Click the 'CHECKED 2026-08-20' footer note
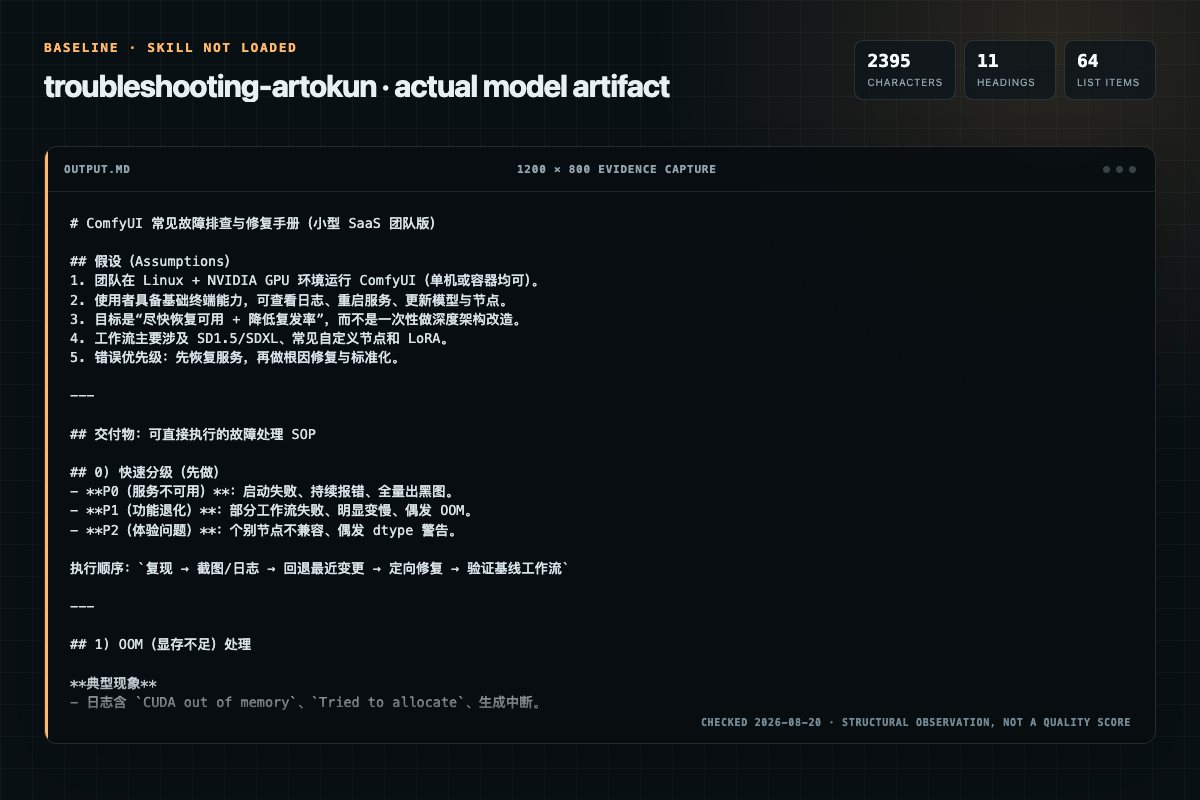The height and width of the screenshot is (800, 1200). click(915, 722)
